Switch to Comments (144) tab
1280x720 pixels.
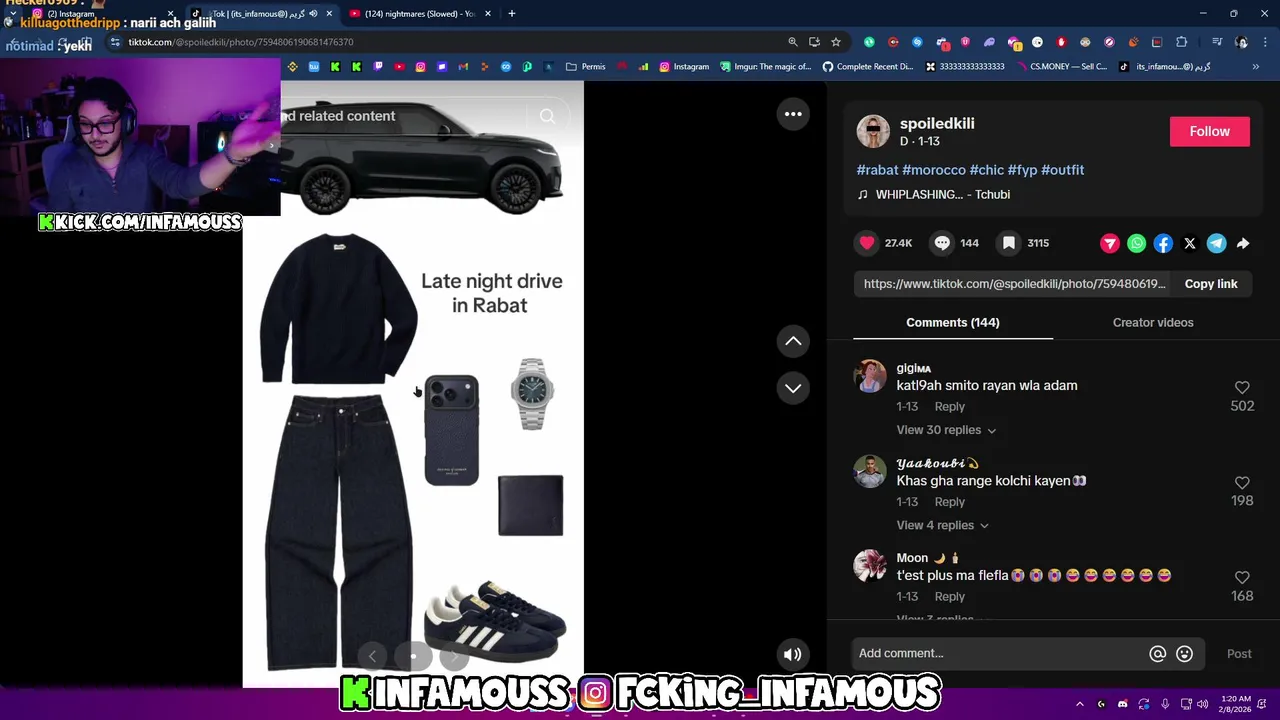pos(953,322)
